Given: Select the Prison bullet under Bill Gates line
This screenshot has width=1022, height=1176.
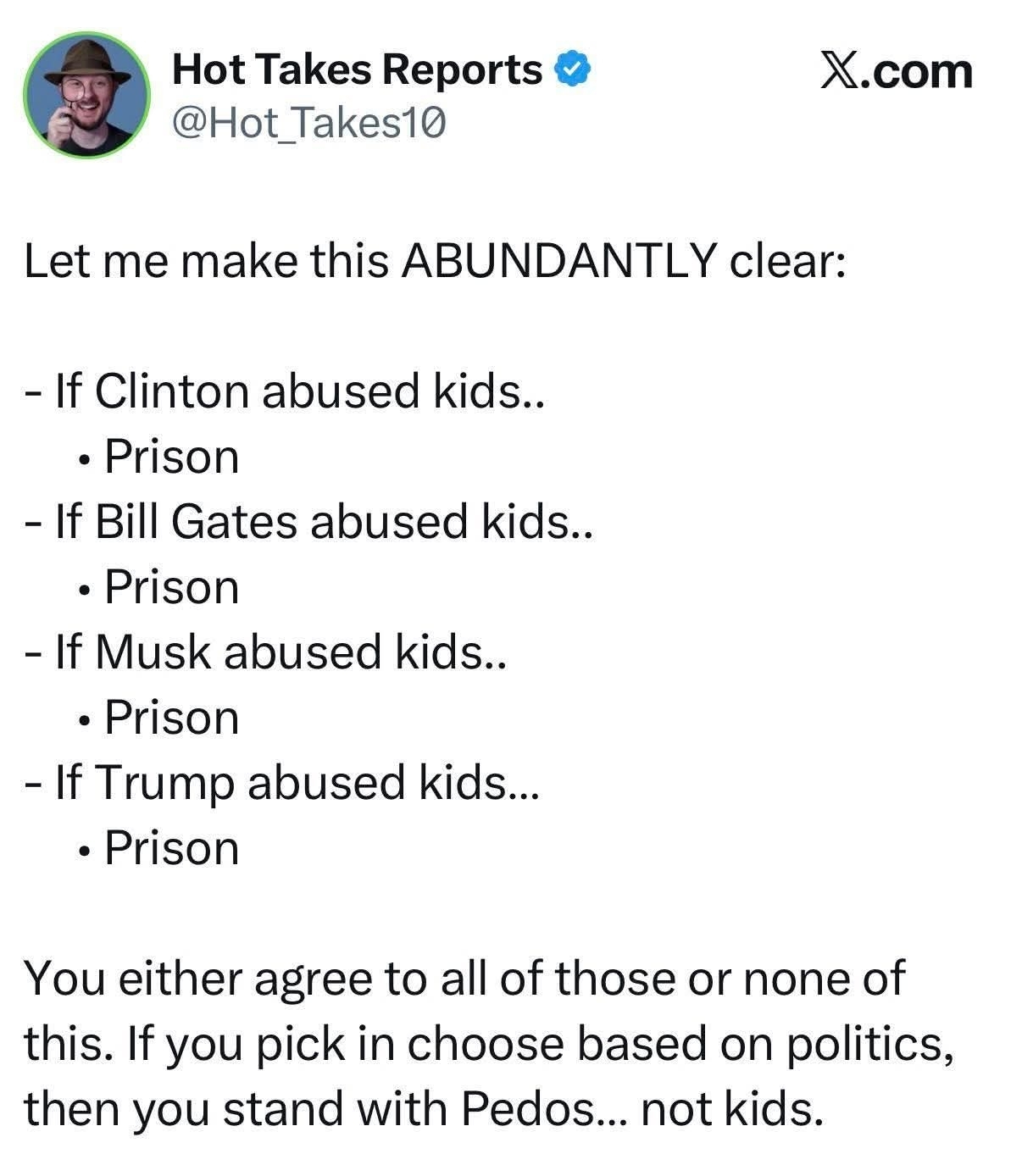Looking at the screenshot, I should (x=171, y=587).
